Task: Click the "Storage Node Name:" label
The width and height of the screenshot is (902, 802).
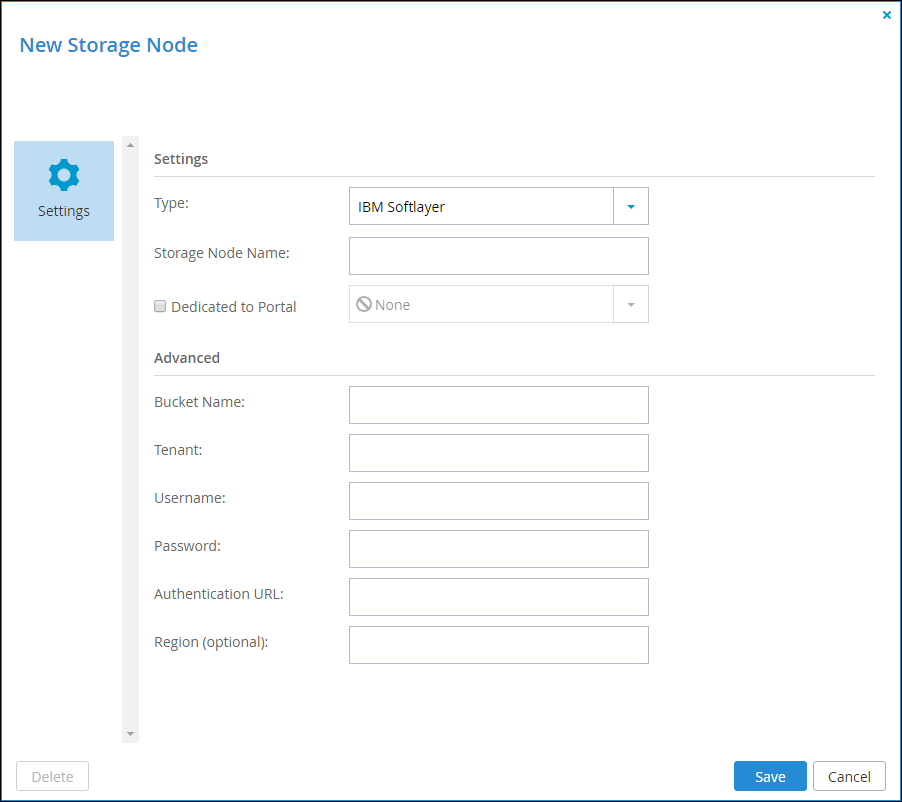Action: click(221, 253)
